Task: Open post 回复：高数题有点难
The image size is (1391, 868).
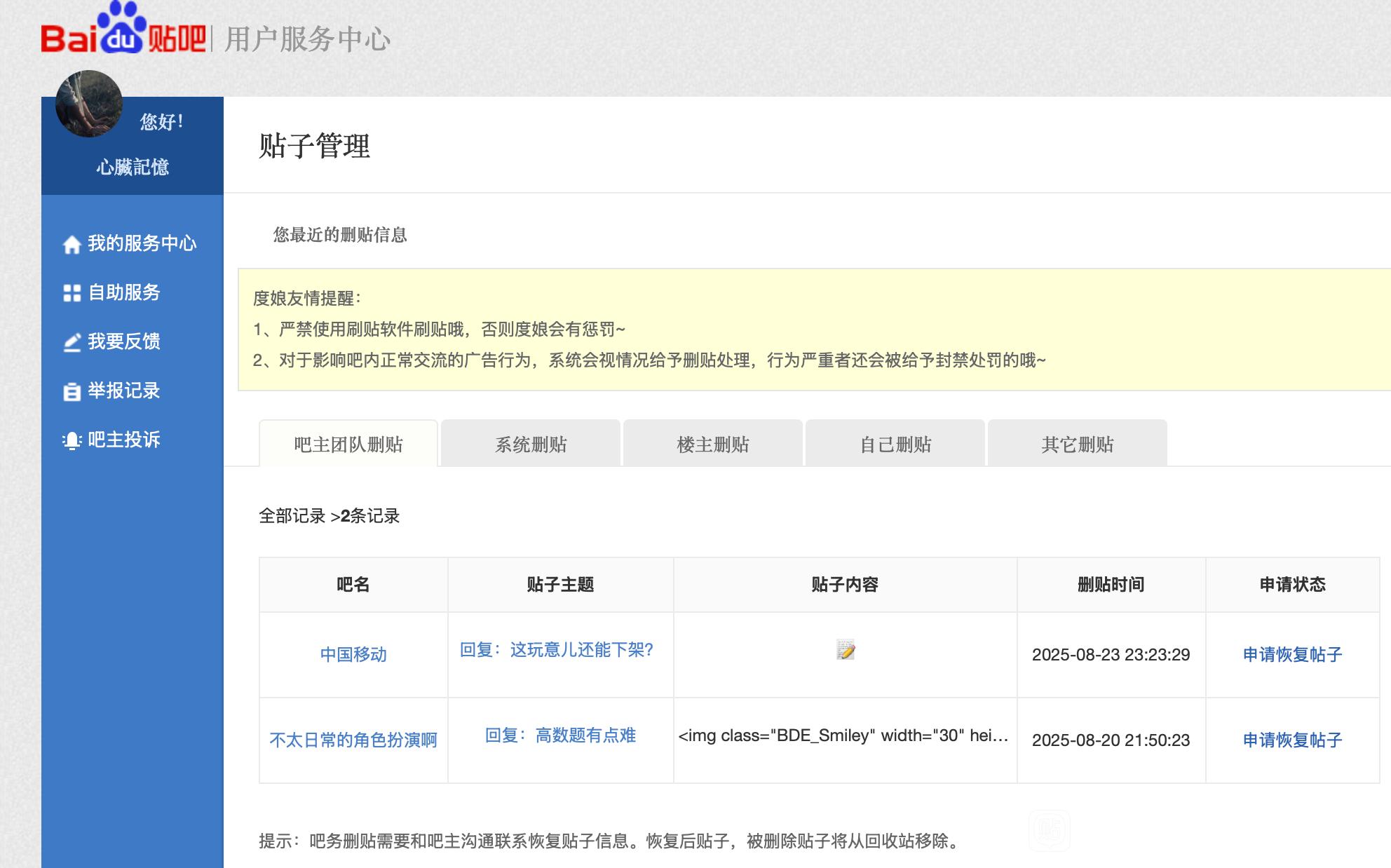Action: (560, 735)
